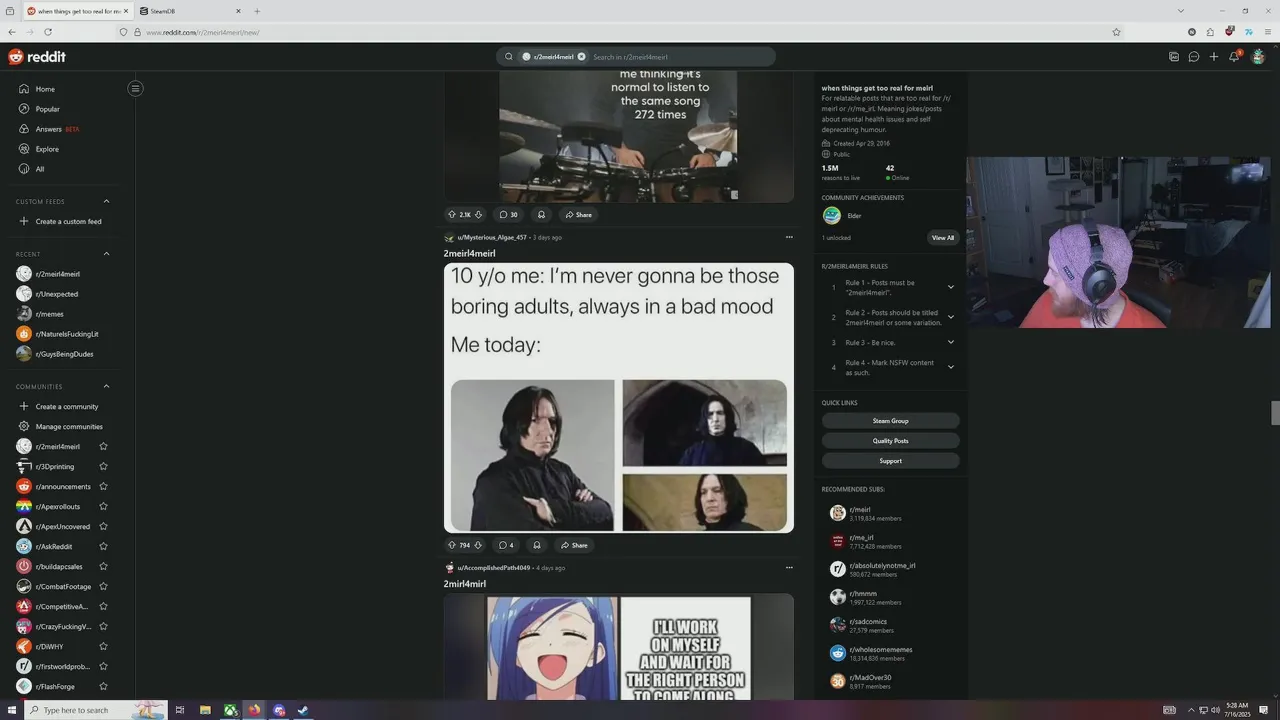This screenshot has height=720, width=1280.
Task: Open the list all tabs dropdown
Action: coord(1182,11)
